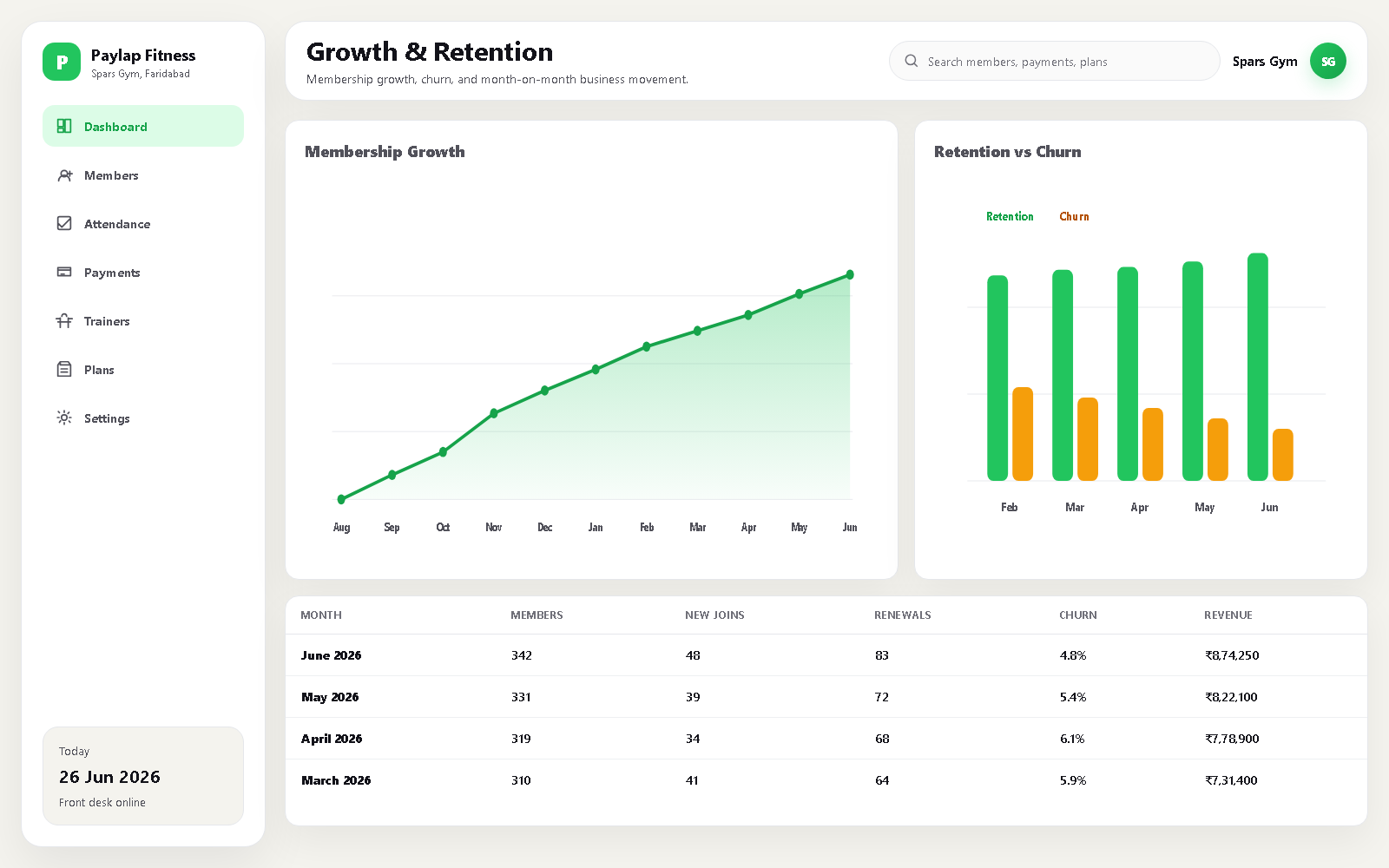Screen dimensions: 1389x868
Task: Click the CHURN column header
Action: (1078, 615)
